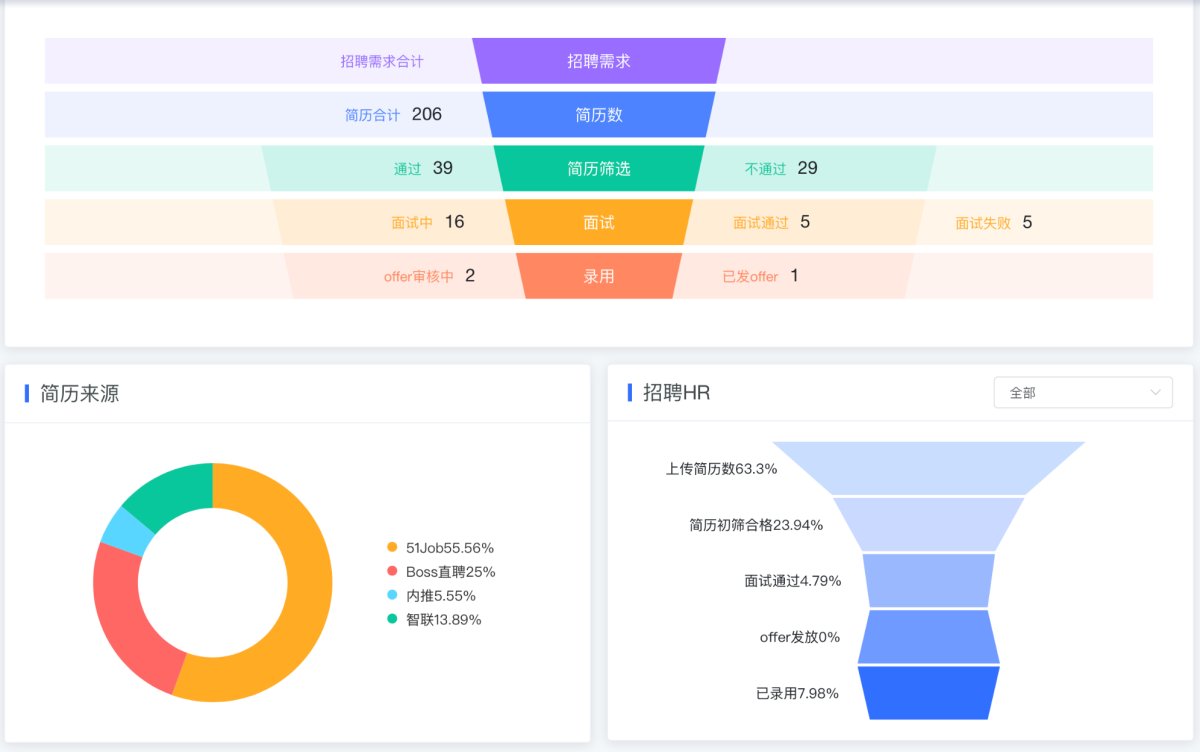The image size is (1200, 752).
Task: Click the coral 录用 funnel block
Action: point(599,276)
